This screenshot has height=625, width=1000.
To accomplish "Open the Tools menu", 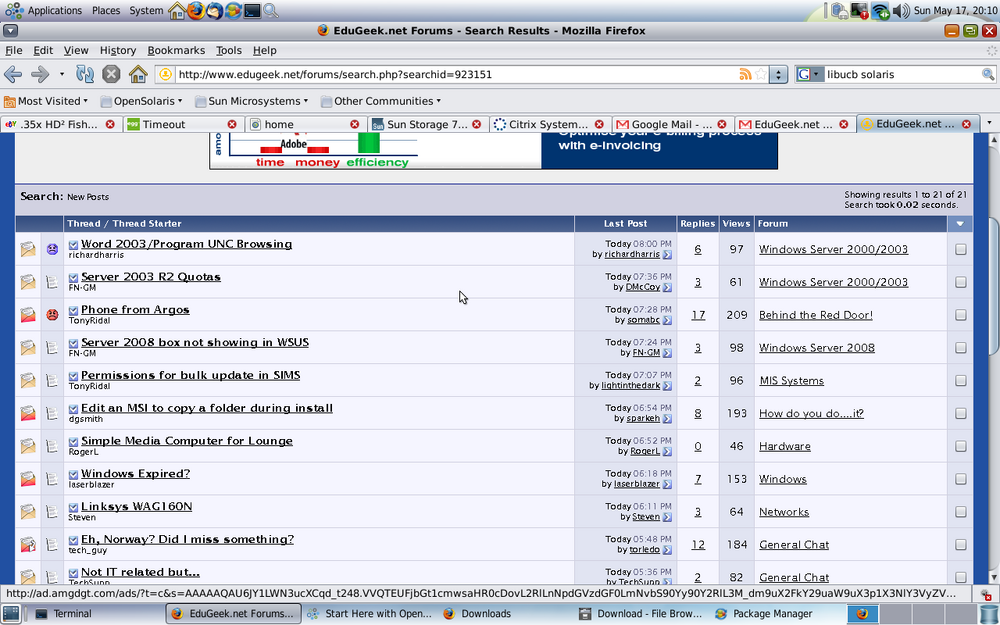I will coord(228,50).
